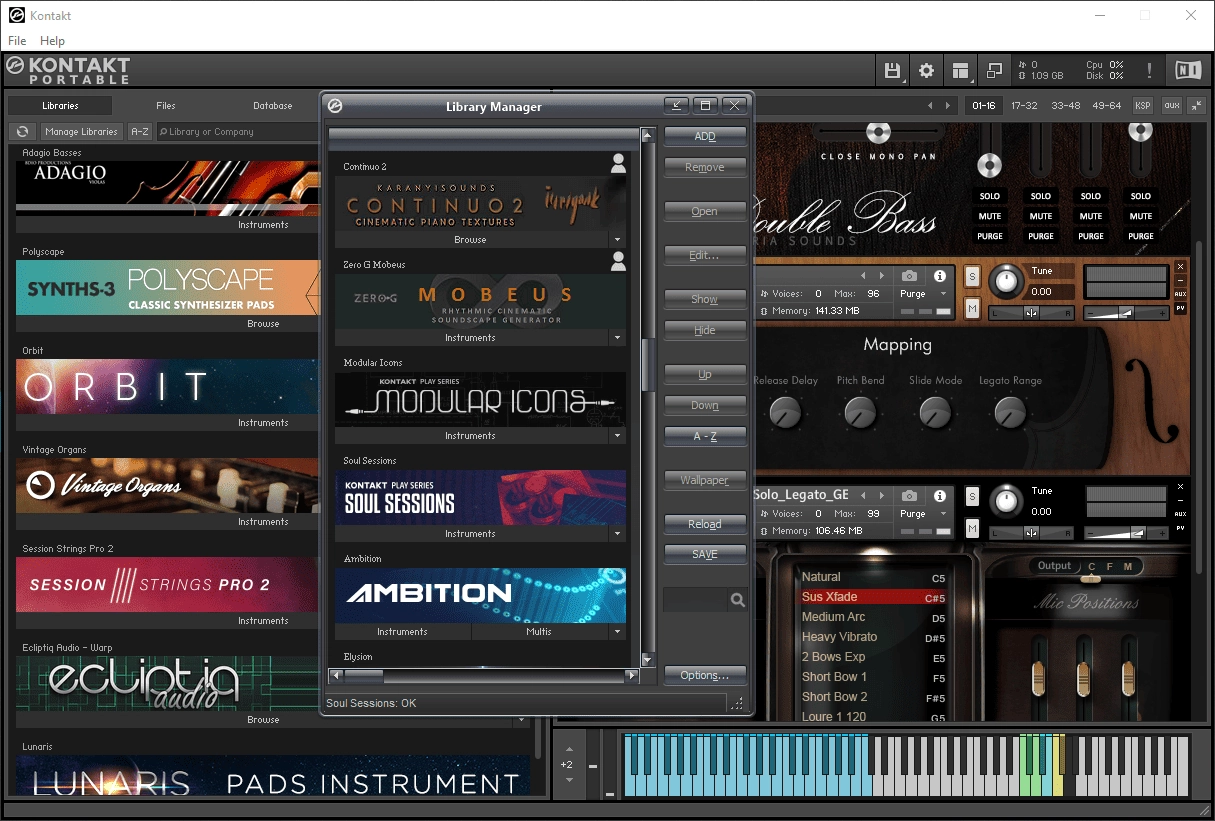Toggle Mute M button on Solo_Legato_GE instrument

[972, 527]
